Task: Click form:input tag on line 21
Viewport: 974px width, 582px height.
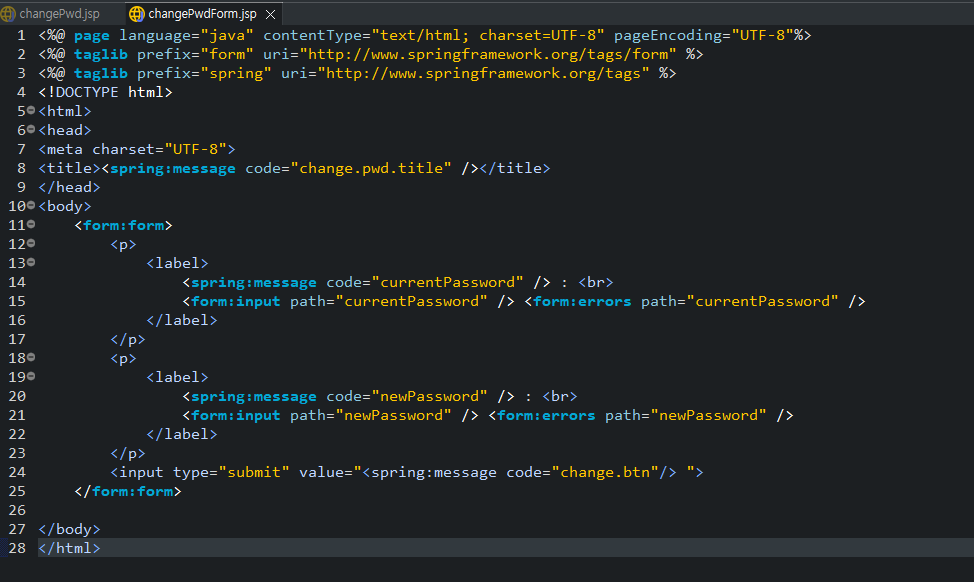Action: click(232, 416)
